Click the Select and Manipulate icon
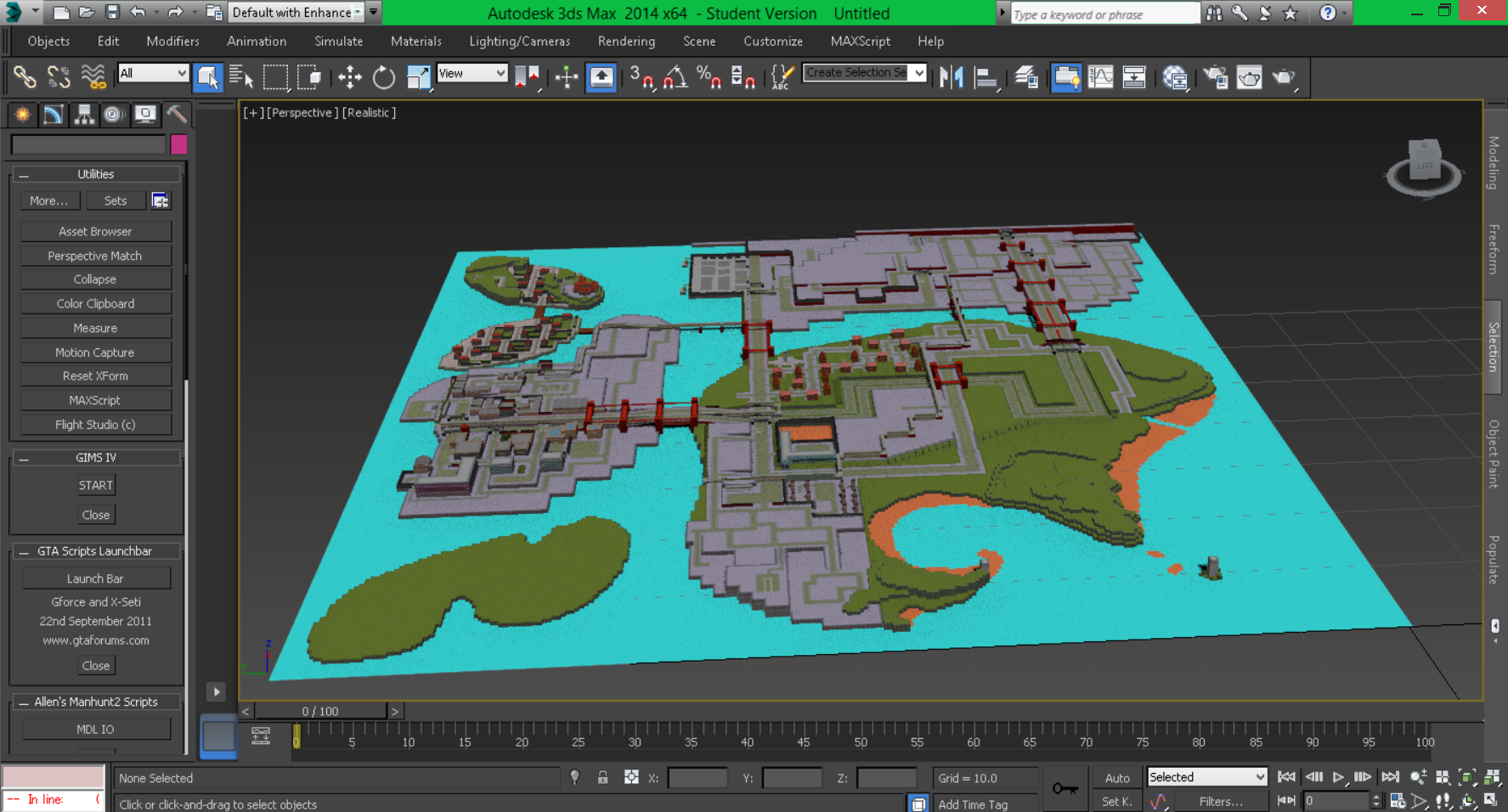This screenshot has width=1508, height=812. [567, 77]
